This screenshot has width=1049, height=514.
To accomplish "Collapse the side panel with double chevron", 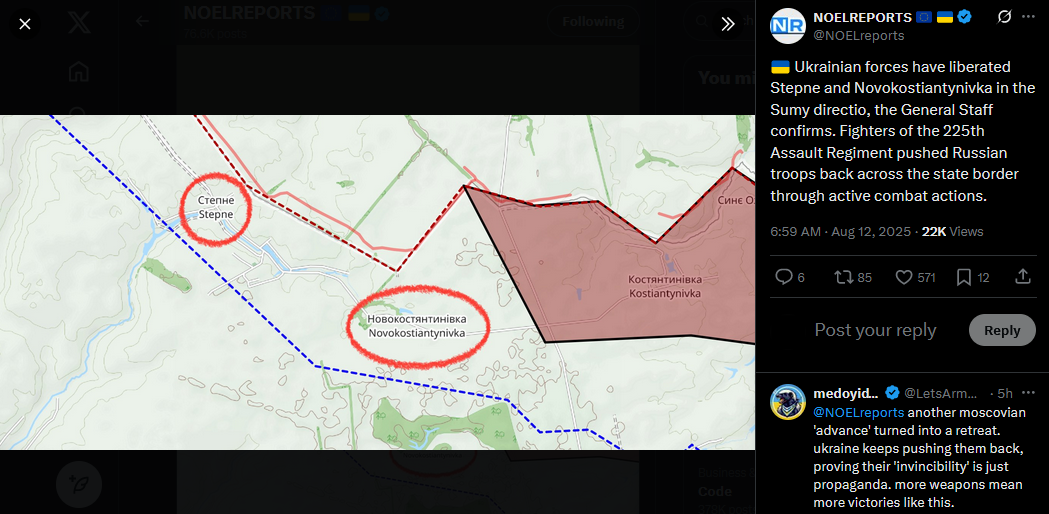I will click(728, 25).
